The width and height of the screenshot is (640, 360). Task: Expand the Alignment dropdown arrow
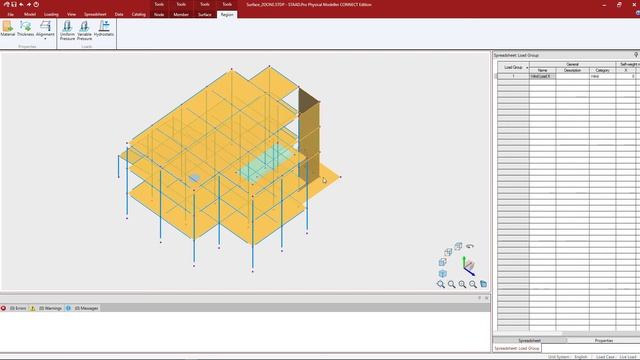45,39
